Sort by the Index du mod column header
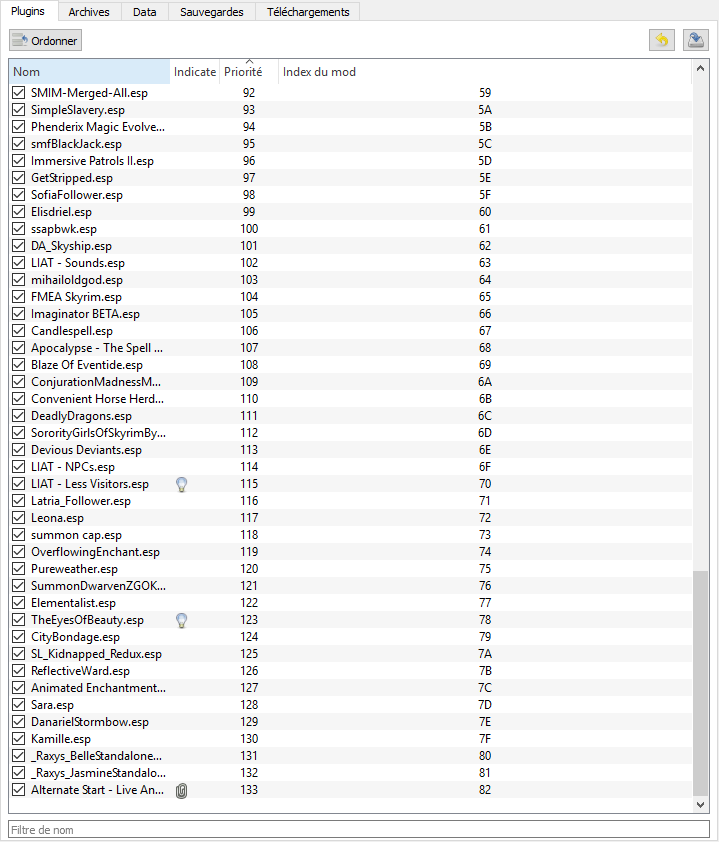The width and height of the screenshot is (719, 842). [484, 72]
